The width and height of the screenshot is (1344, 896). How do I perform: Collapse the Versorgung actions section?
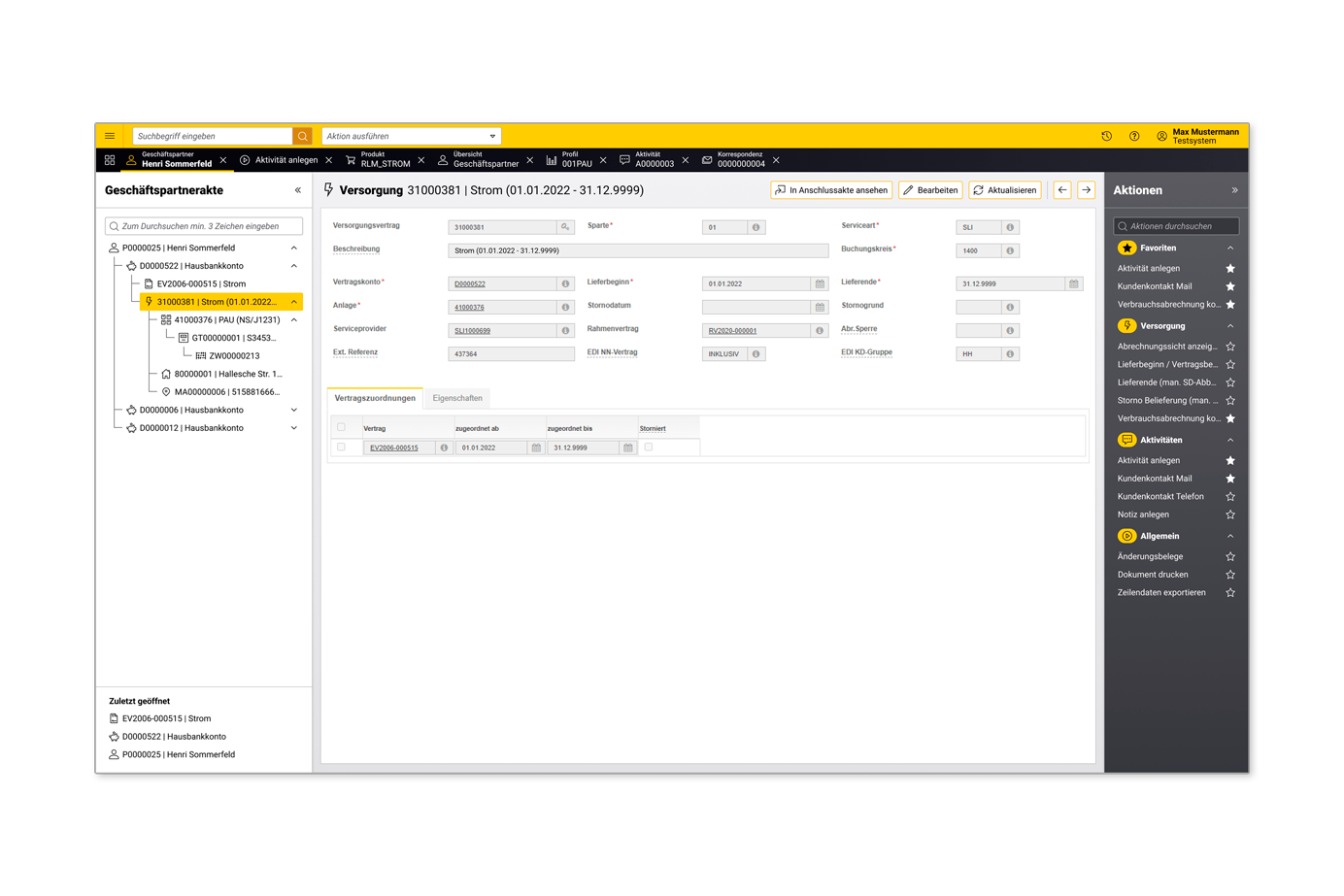1230,326
